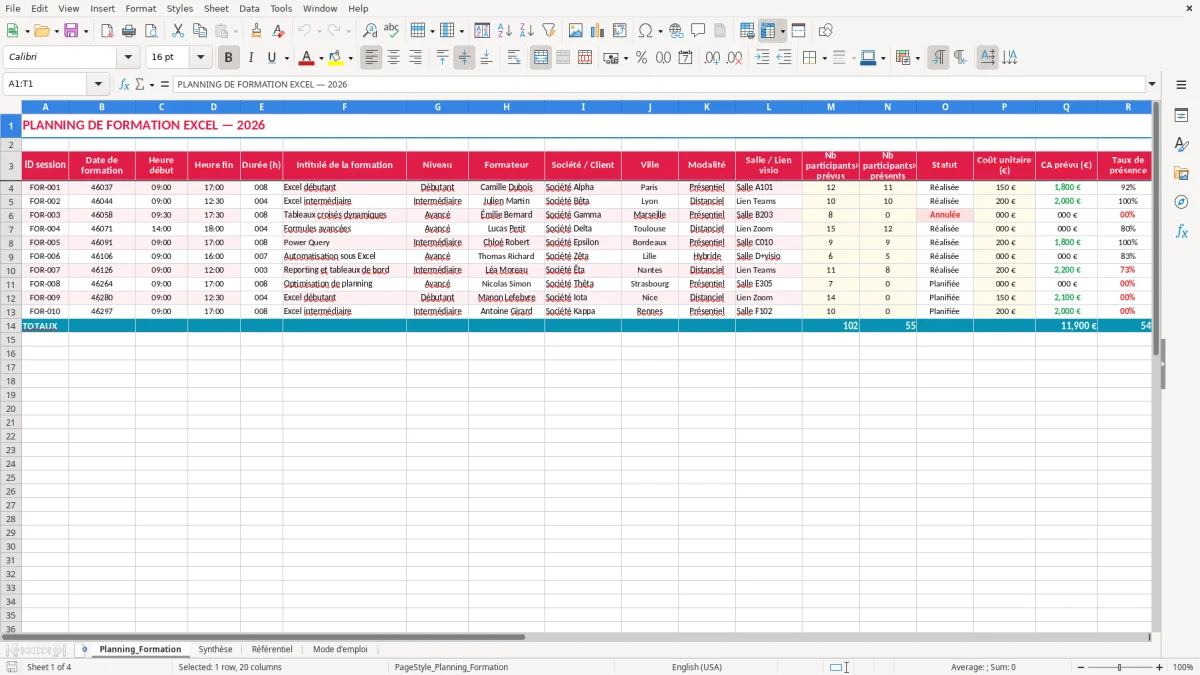This screenshot has width=1200, height=675.
Task: Click the Sort Descending icon
Action: tap(527, 31)
